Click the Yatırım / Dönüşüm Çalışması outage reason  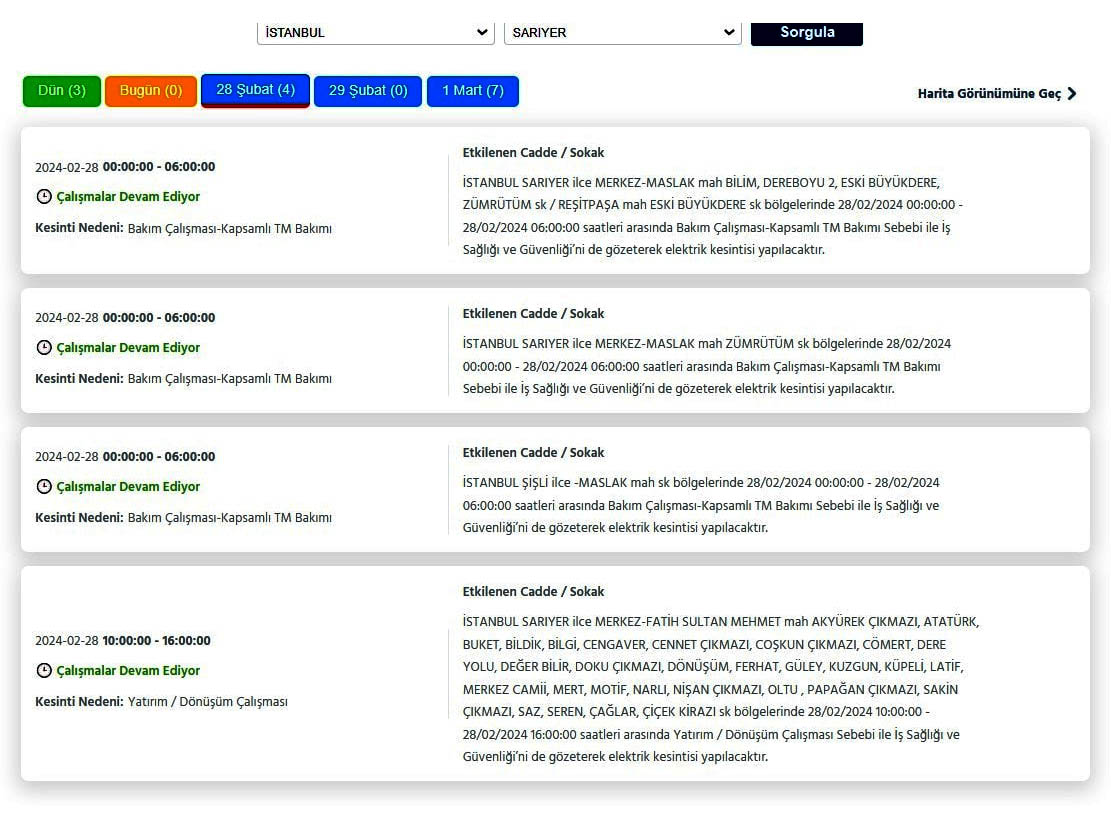click(207, 702)
